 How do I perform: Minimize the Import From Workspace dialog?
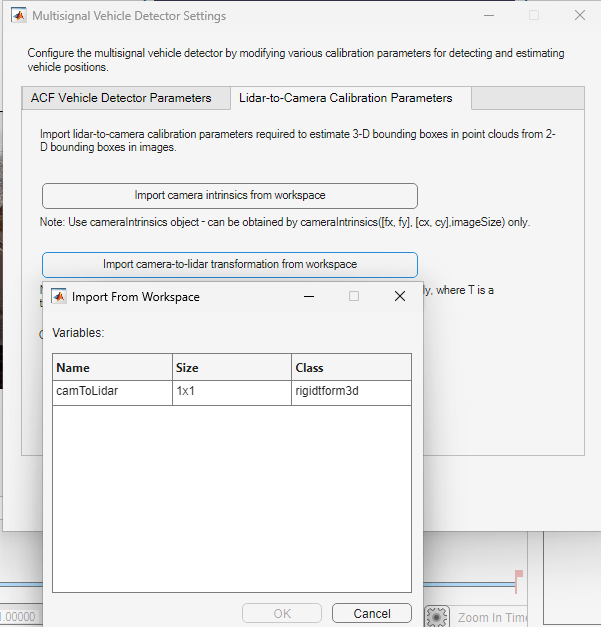pyautogui.click(x=309, y=296)
